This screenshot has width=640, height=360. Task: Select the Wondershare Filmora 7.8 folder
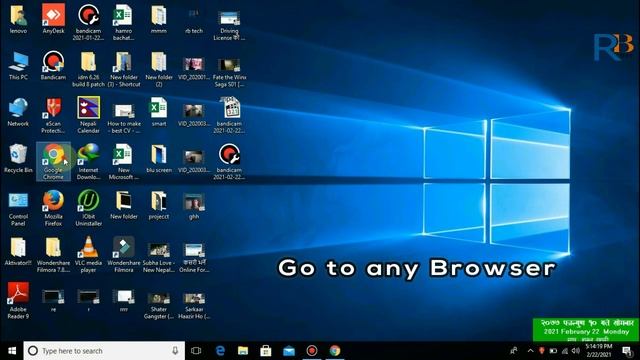coord(53,255)
